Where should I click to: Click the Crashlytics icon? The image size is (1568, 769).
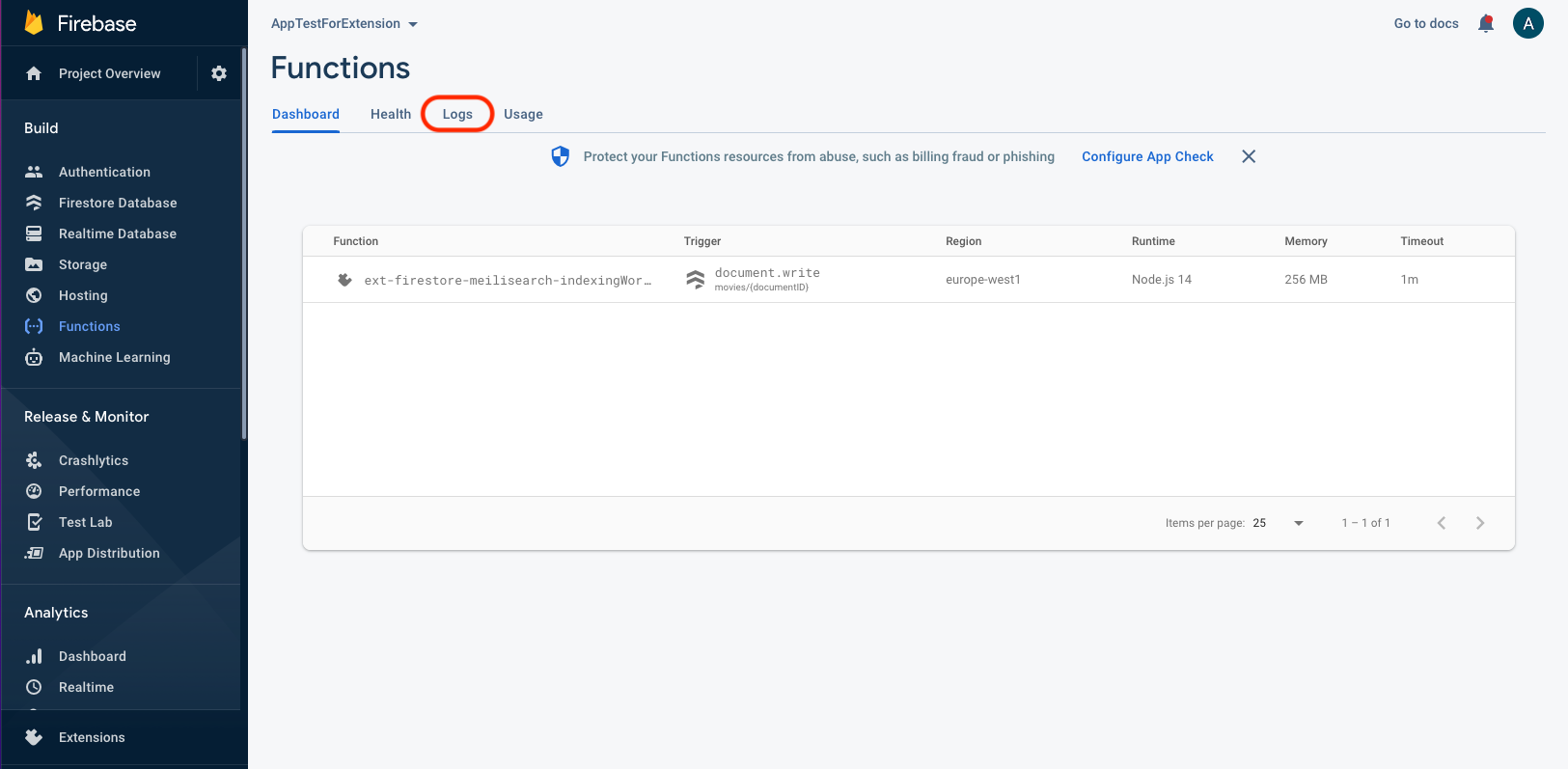click(34, 460)
